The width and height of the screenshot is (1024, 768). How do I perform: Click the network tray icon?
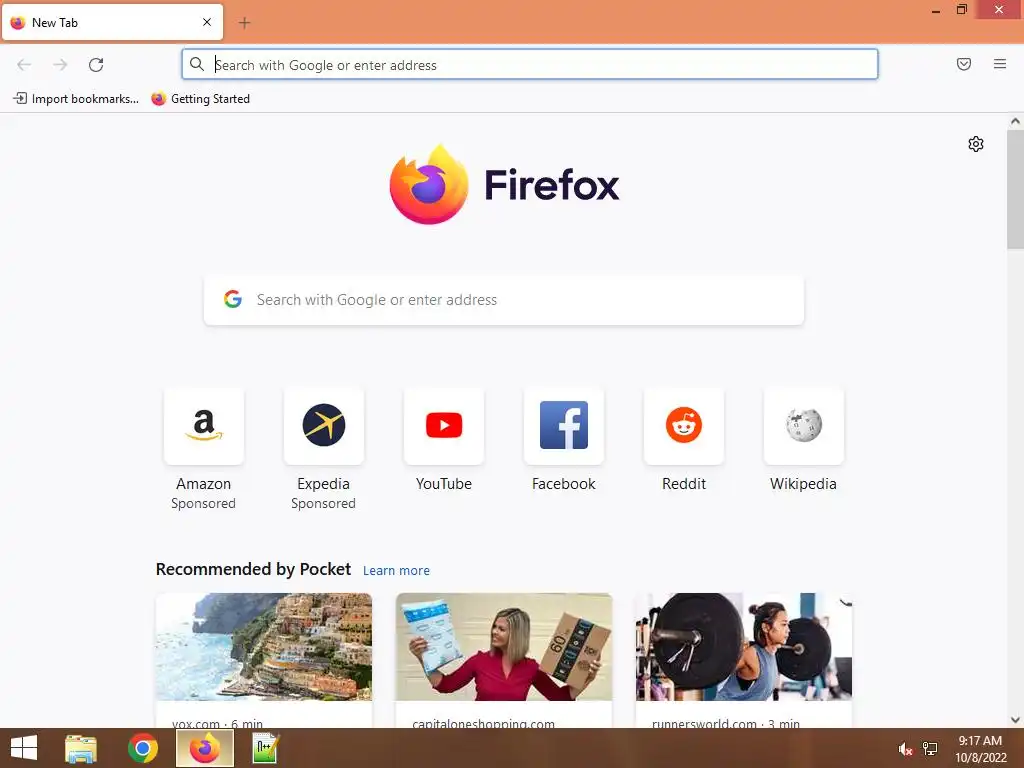[x=930, y=749]
